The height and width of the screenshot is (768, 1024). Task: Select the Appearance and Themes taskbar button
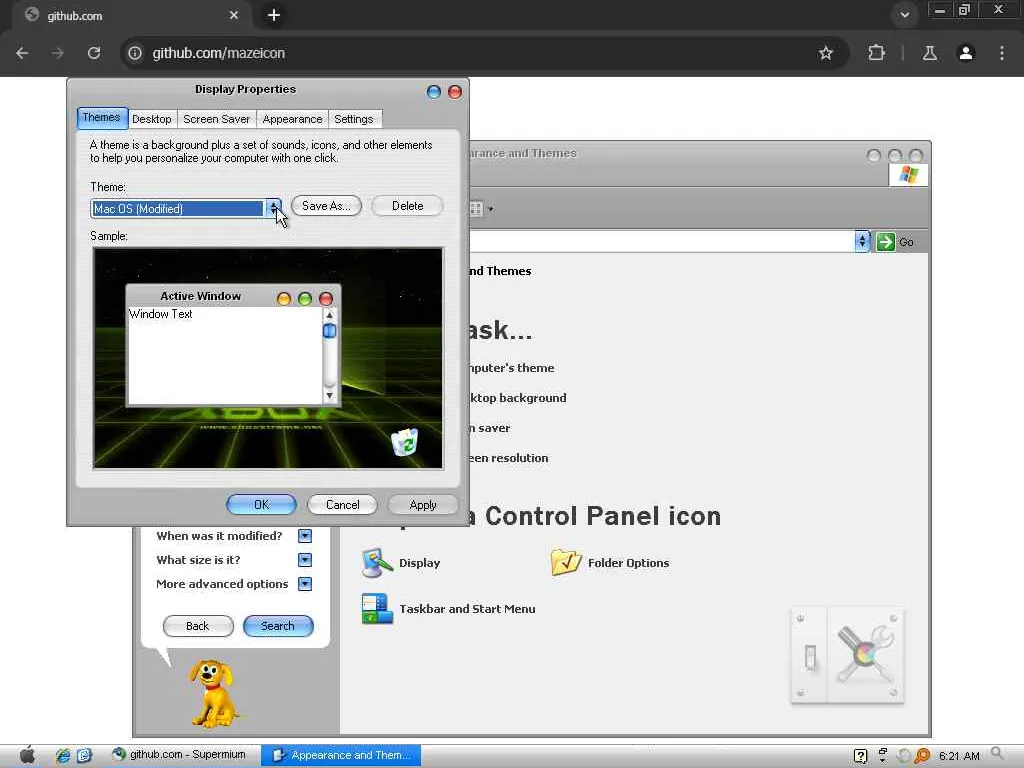(341, 756)
